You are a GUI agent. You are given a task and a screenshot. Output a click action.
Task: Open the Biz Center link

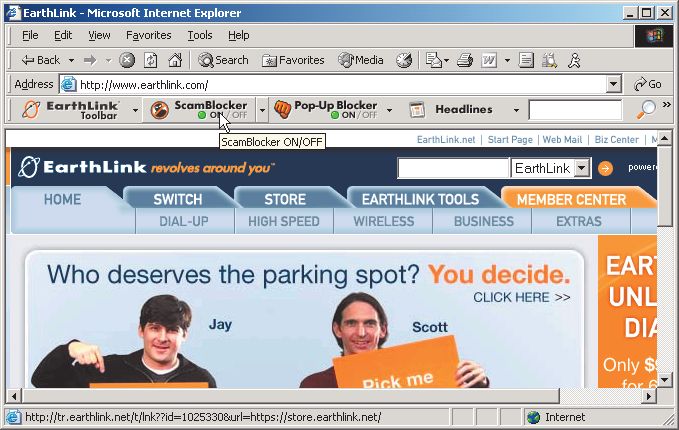coord(616,139)
